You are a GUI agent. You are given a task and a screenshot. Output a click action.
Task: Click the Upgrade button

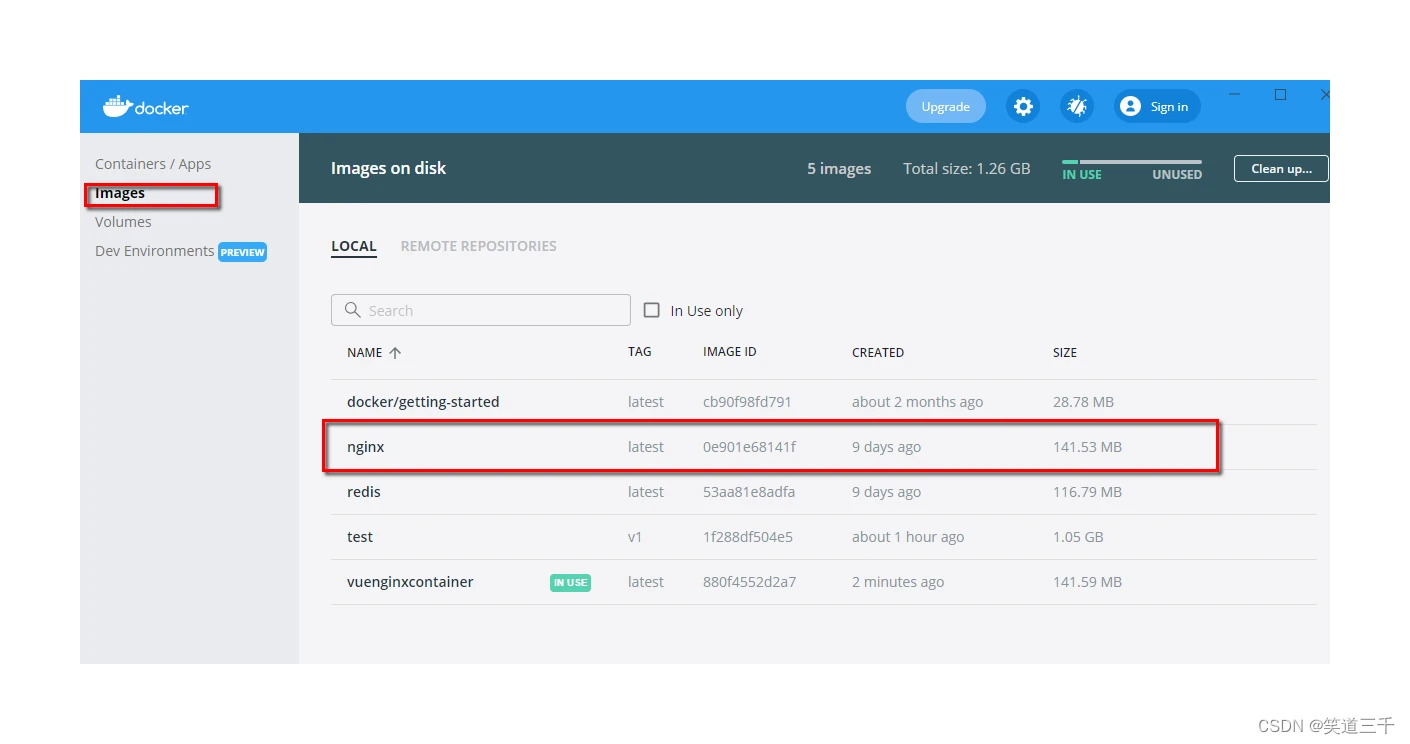[945, 106]
